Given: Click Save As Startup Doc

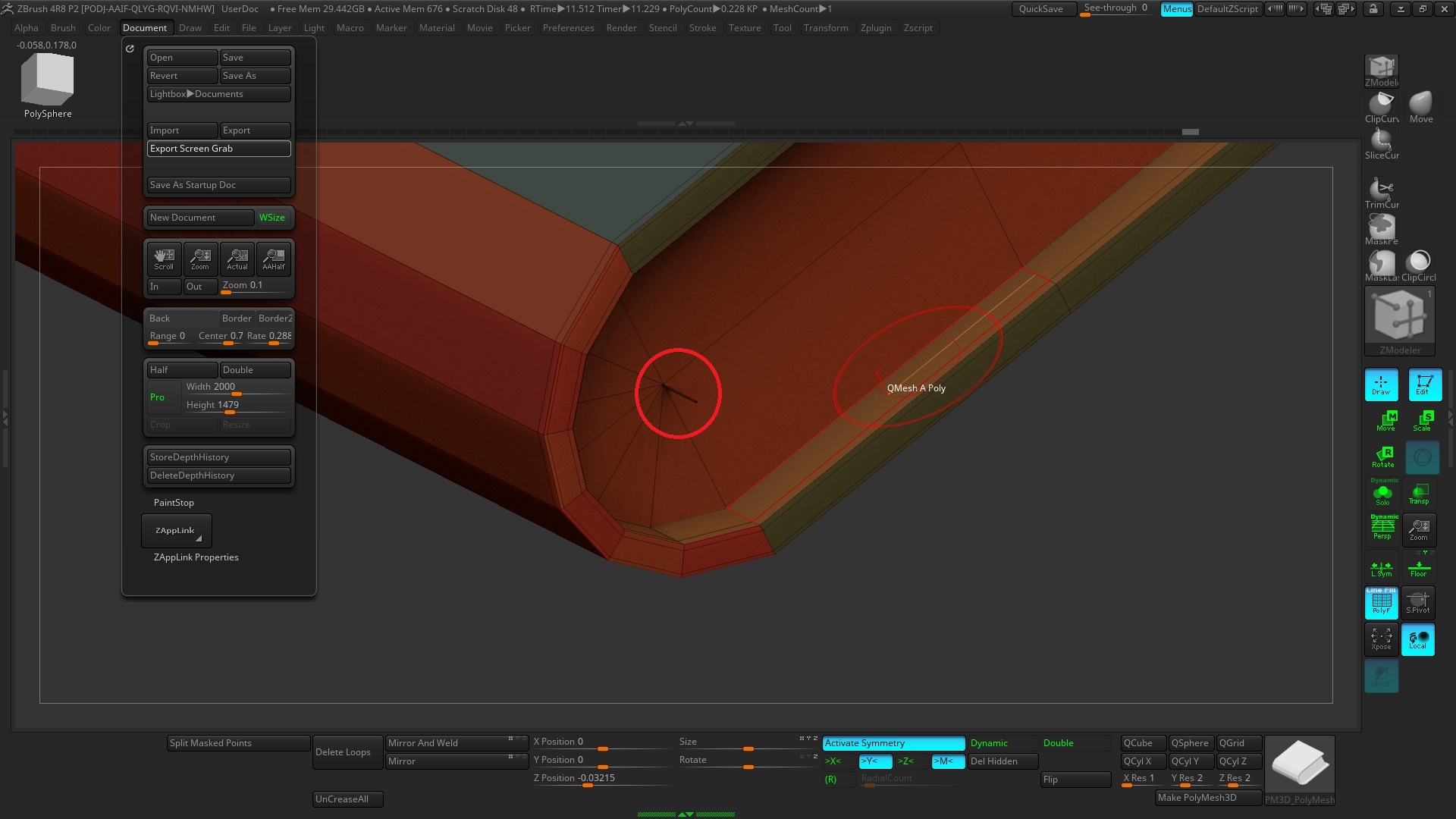Looking at the screenshot, I should point(218,185).
